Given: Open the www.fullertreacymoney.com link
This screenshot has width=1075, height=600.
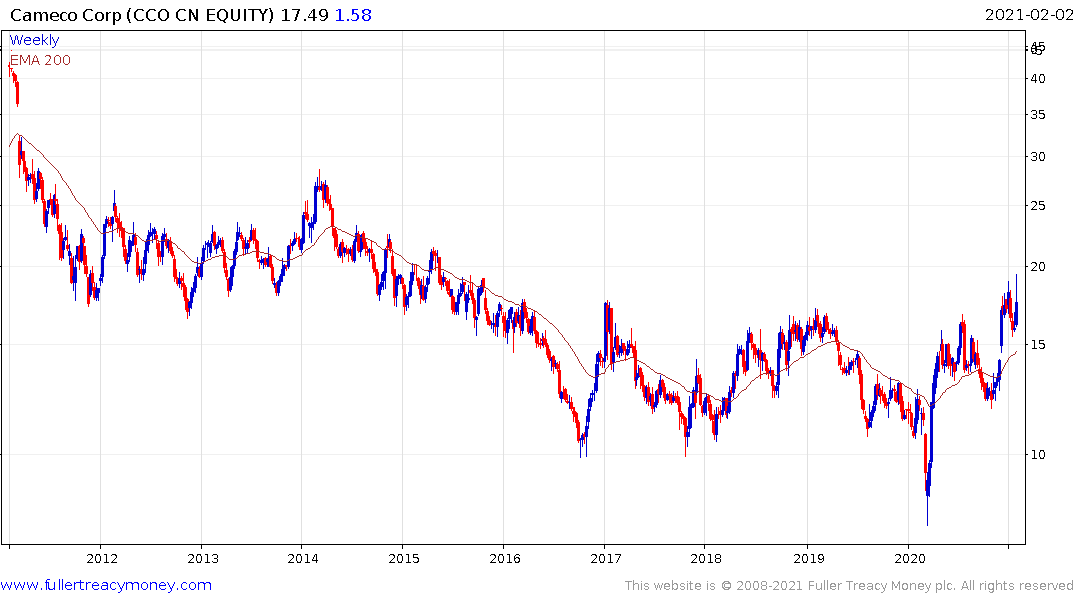Looking at the screenshot, I should coord(106,585).
